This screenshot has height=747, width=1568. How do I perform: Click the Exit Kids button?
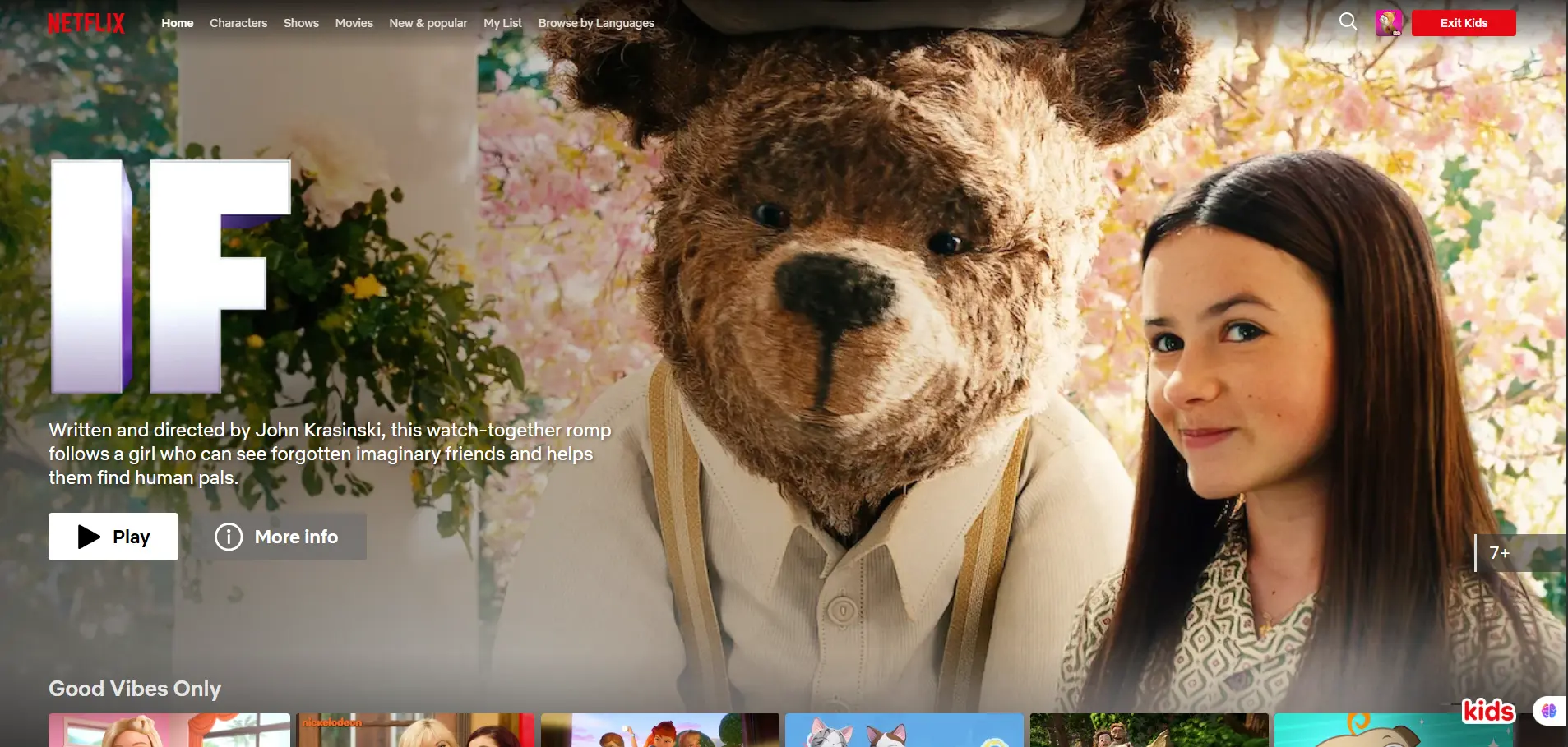pos(1464,23)
